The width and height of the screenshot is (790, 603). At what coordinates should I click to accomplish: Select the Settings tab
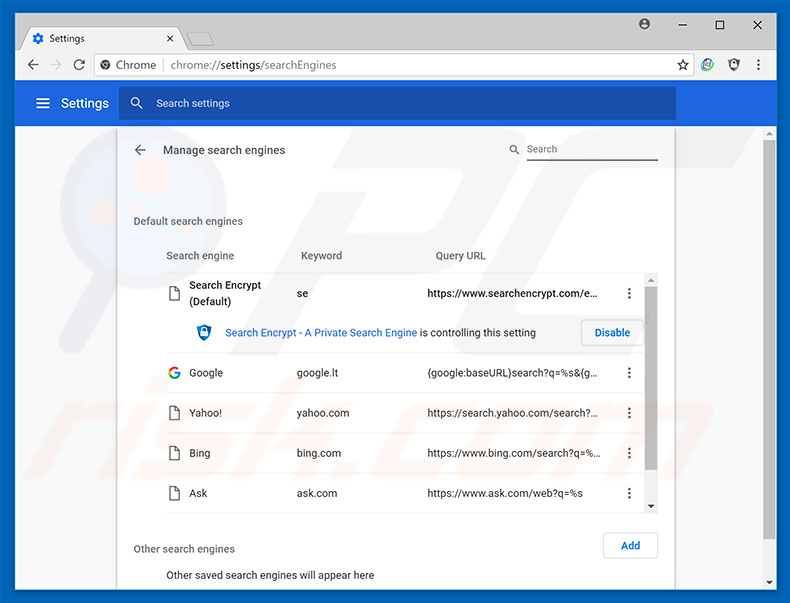101,38
